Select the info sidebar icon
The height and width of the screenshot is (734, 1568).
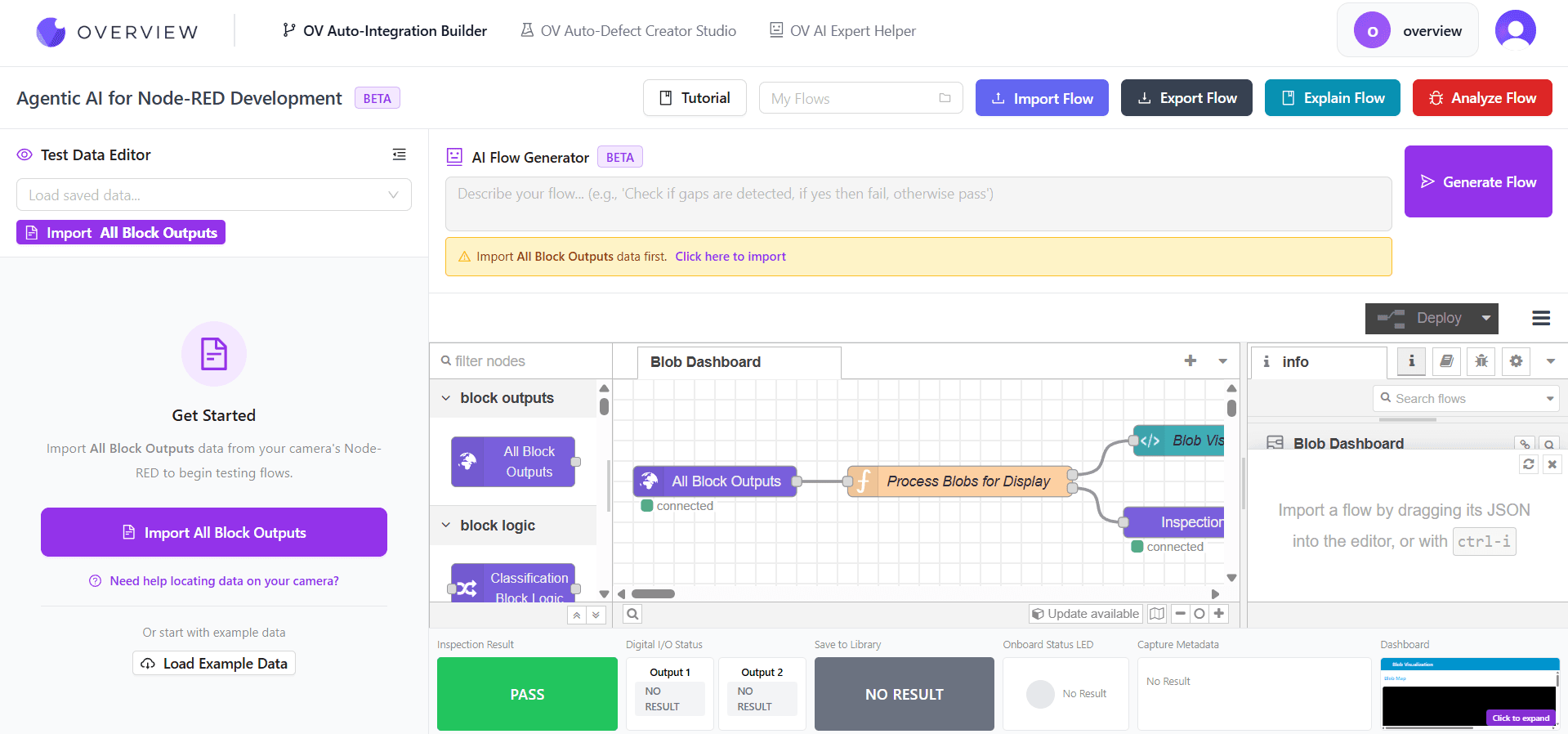[x=1411, y=361]
